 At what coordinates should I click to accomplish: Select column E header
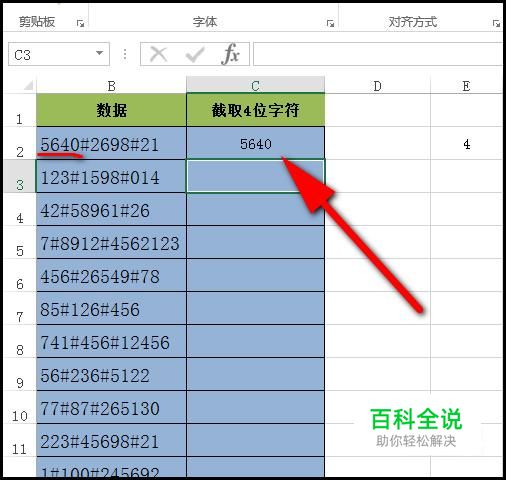pyautogui.click(x=466, y=85)
